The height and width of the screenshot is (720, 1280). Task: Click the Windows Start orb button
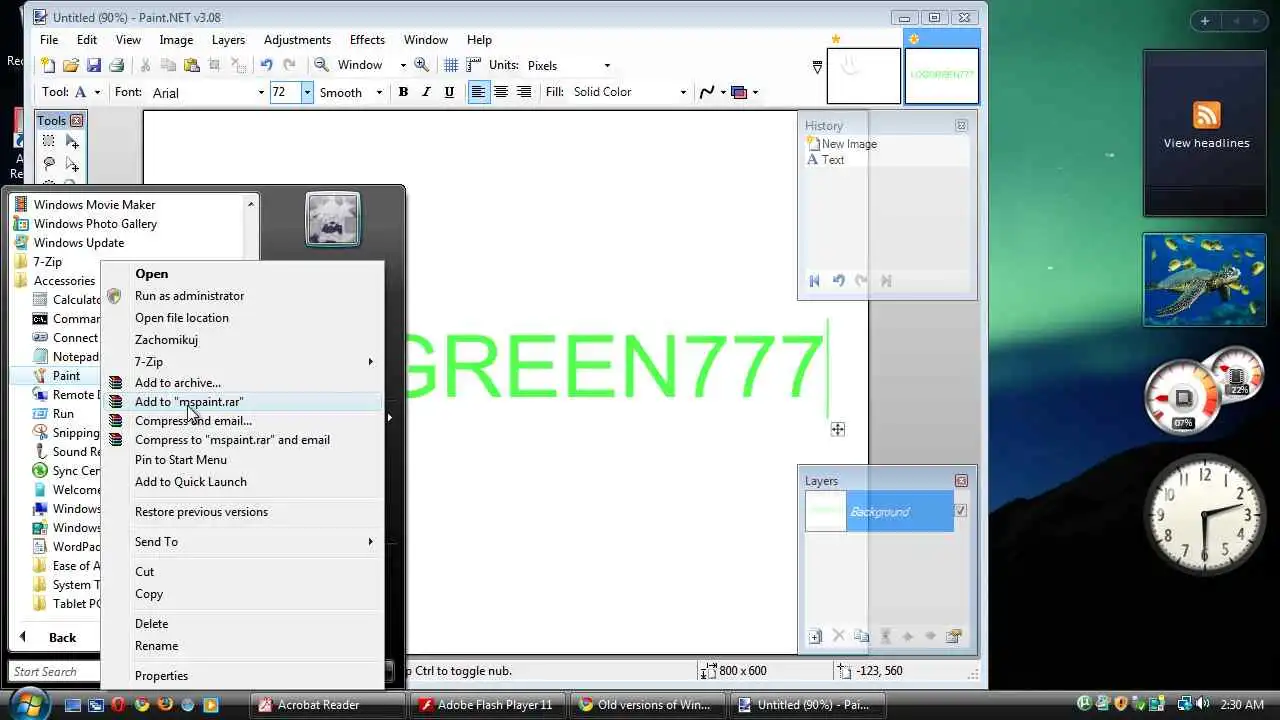(28, 704)
